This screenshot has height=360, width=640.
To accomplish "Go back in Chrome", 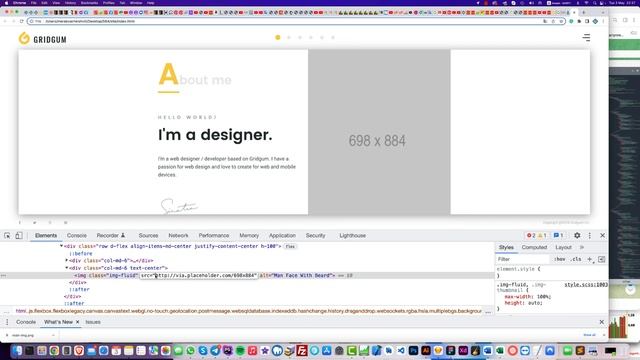I will tap(5, 21).
